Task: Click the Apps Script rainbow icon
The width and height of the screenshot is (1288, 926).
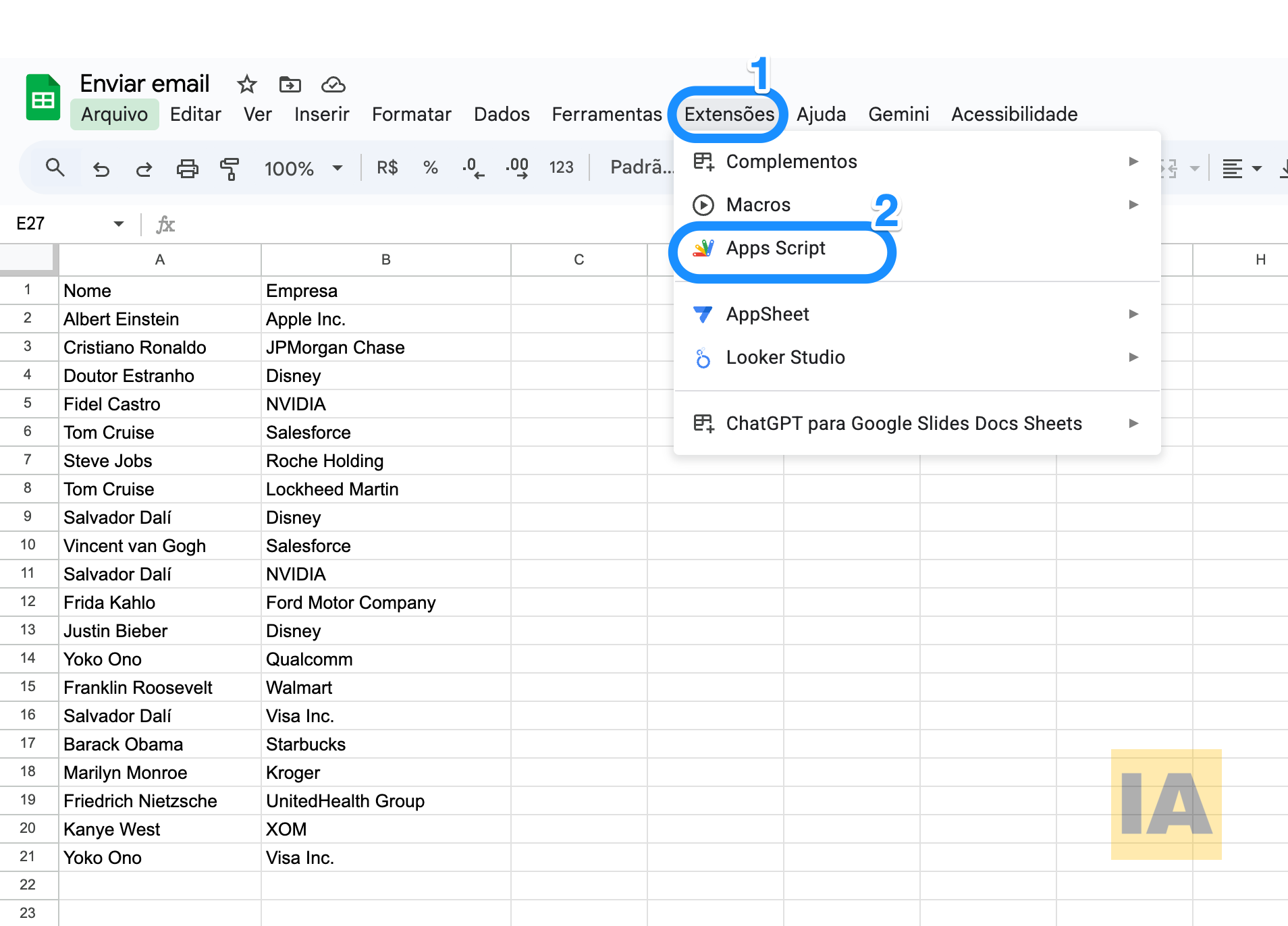Action: tap(703, 248)
